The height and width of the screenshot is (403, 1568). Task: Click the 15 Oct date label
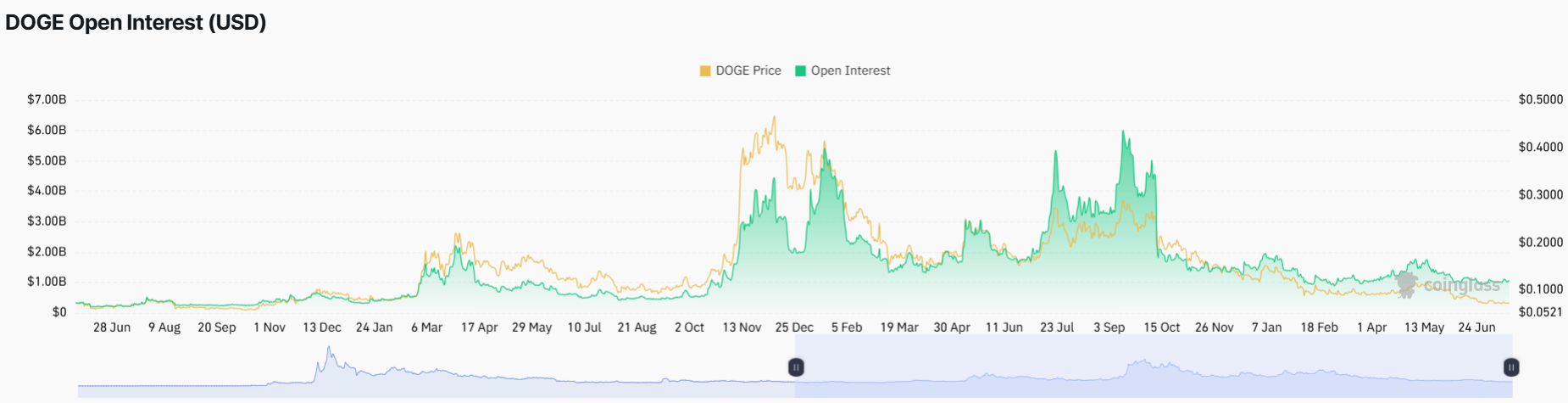point(1162,327)
